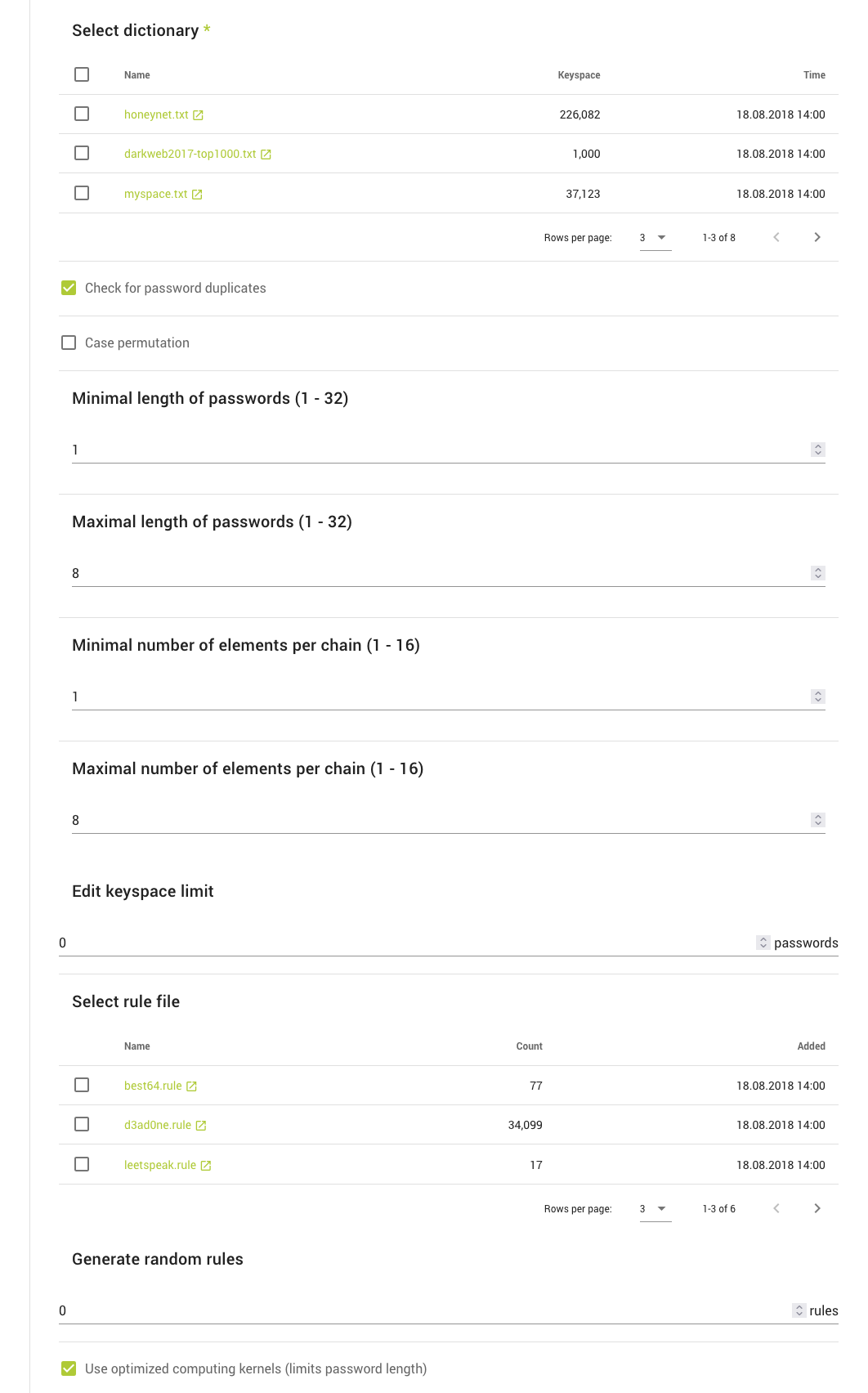868x1393 pixels.
Task: Click the myspace.txt dictionary link
Action: [155, 194]
